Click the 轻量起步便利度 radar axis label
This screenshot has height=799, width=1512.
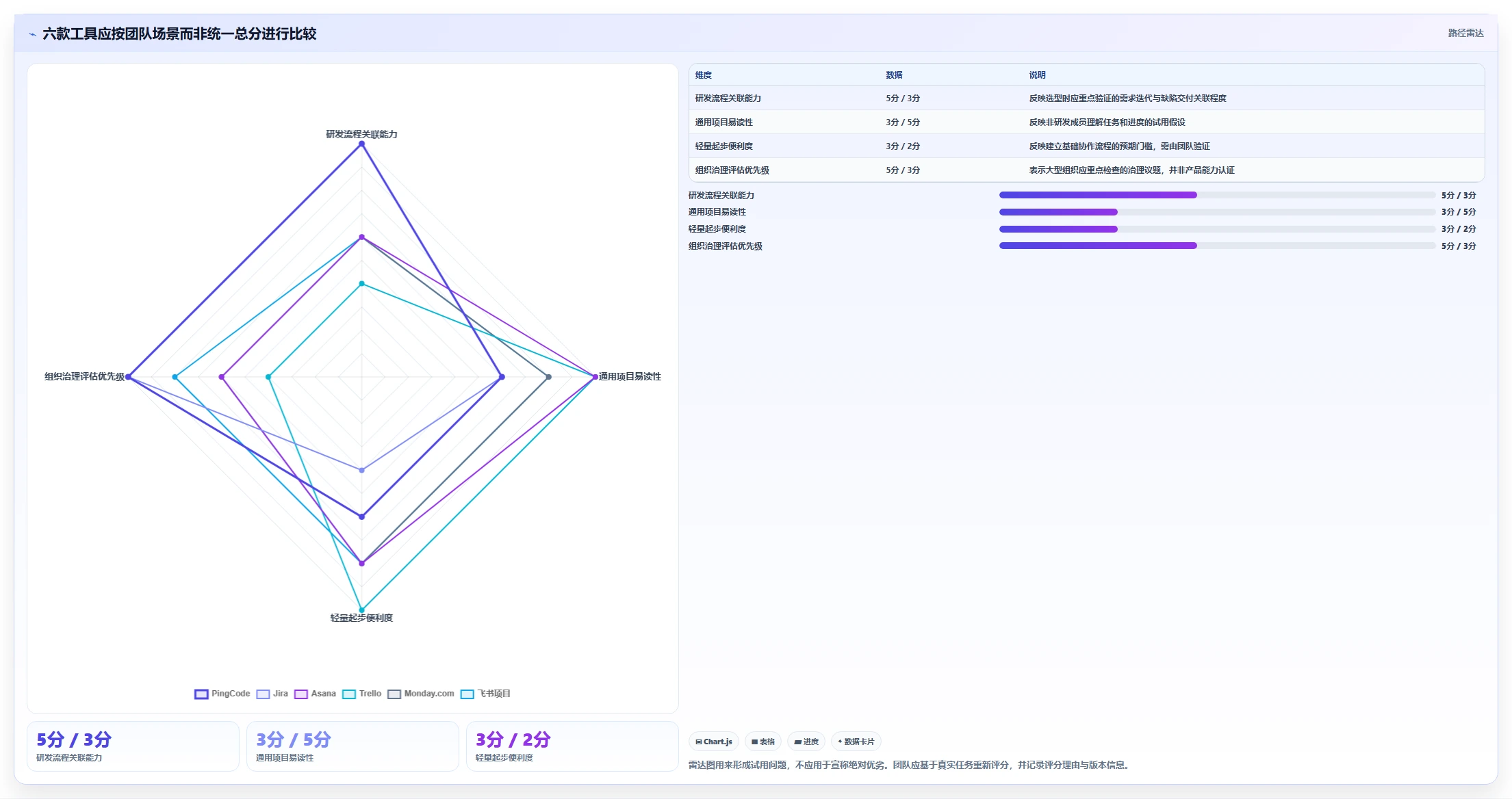click(x=361, y=618)
